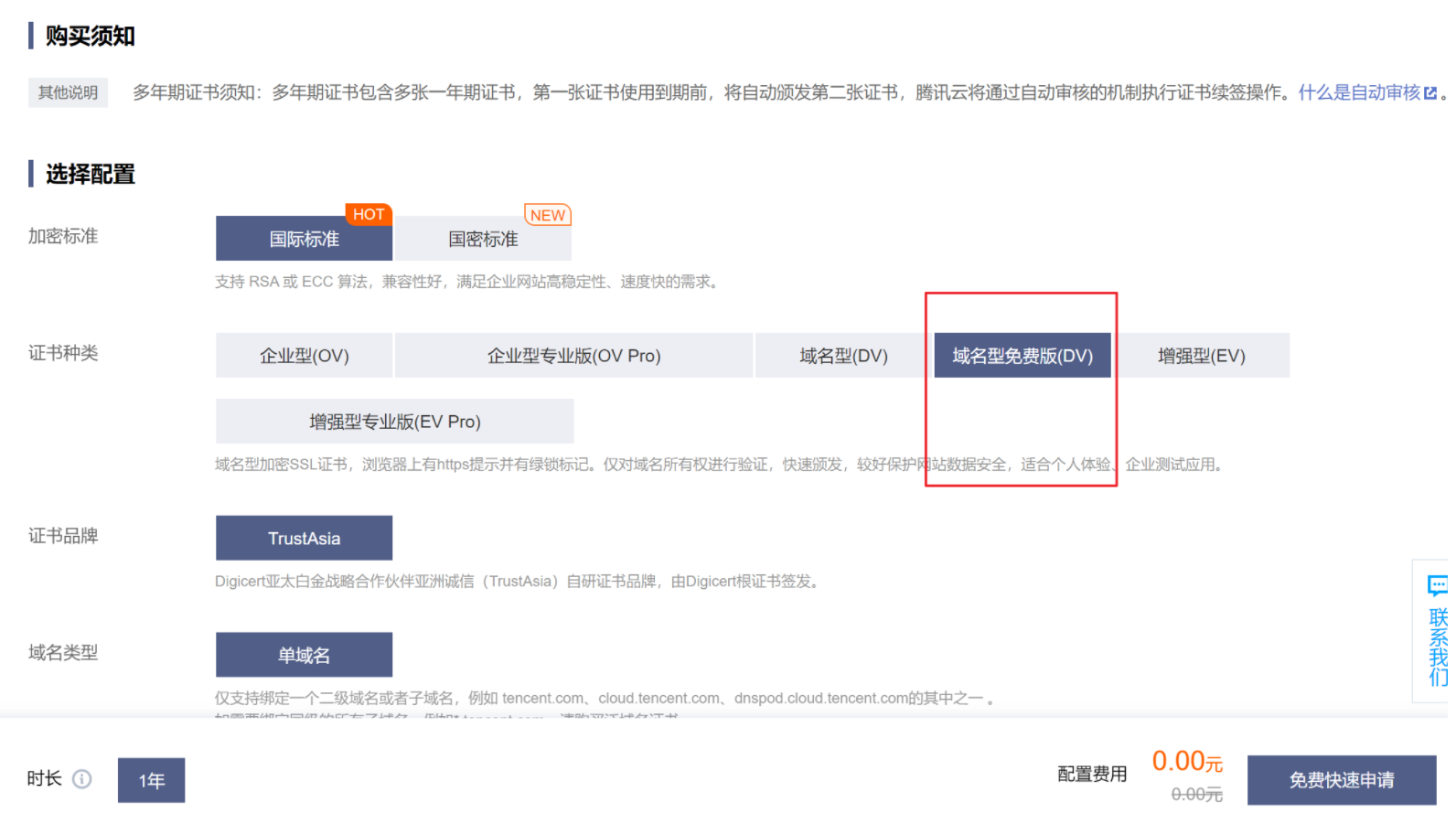The width and height of the screenshot is (1456, 824).
Task: Click the 域名类型 label
Action: click(x=63, y=653)
